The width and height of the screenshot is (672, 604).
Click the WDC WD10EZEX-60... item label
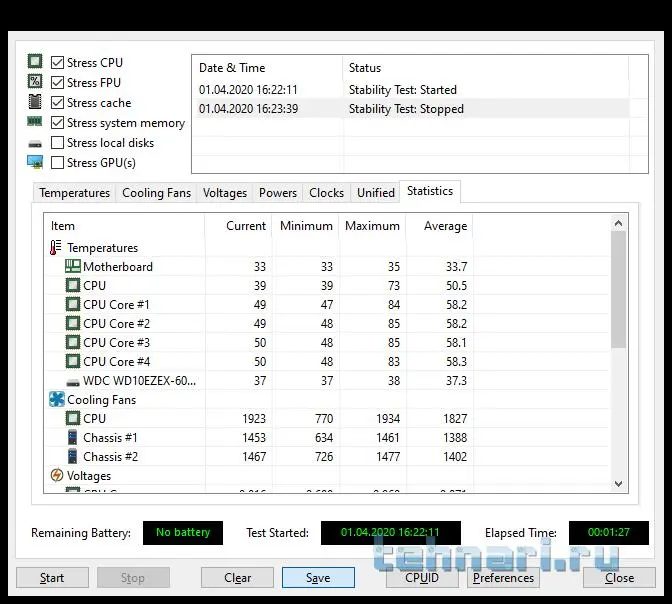click(x=139, y=381)
